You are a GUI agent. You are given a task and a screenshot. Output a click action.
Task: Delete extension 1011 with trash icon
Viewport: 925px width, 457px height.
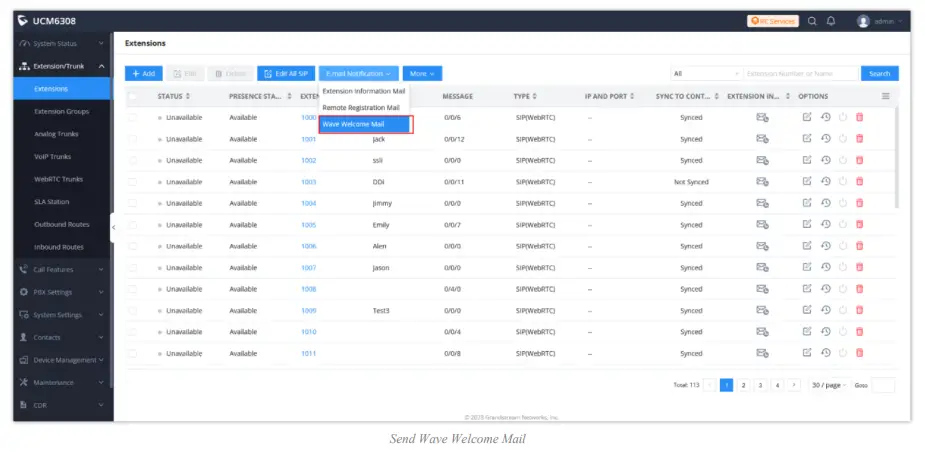(x=860, y=353)
